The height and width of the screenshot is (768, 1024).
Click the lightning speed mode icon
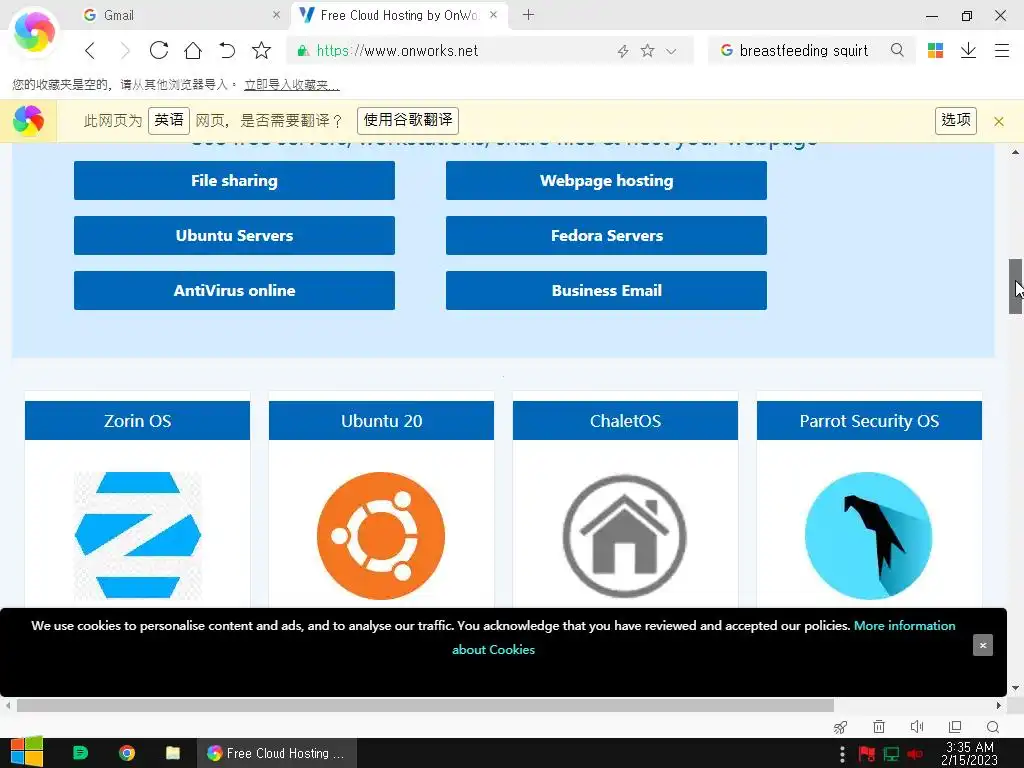tap(623, 51)
